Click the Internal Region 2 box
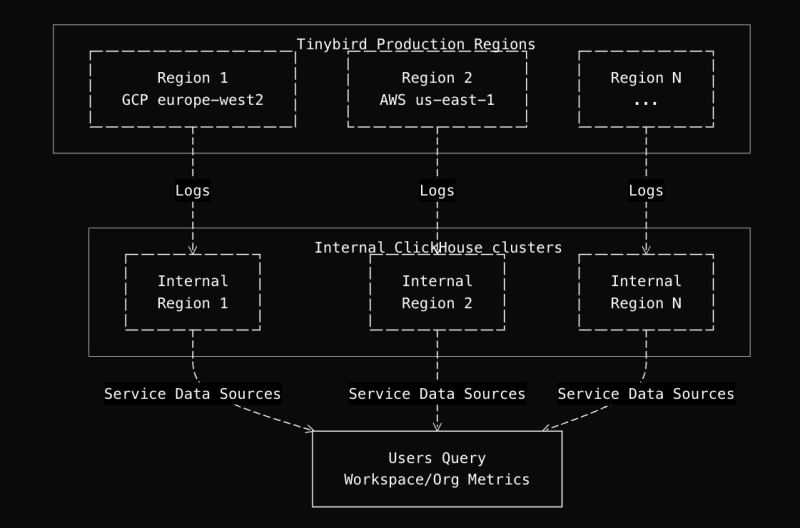 pos(437,291)
